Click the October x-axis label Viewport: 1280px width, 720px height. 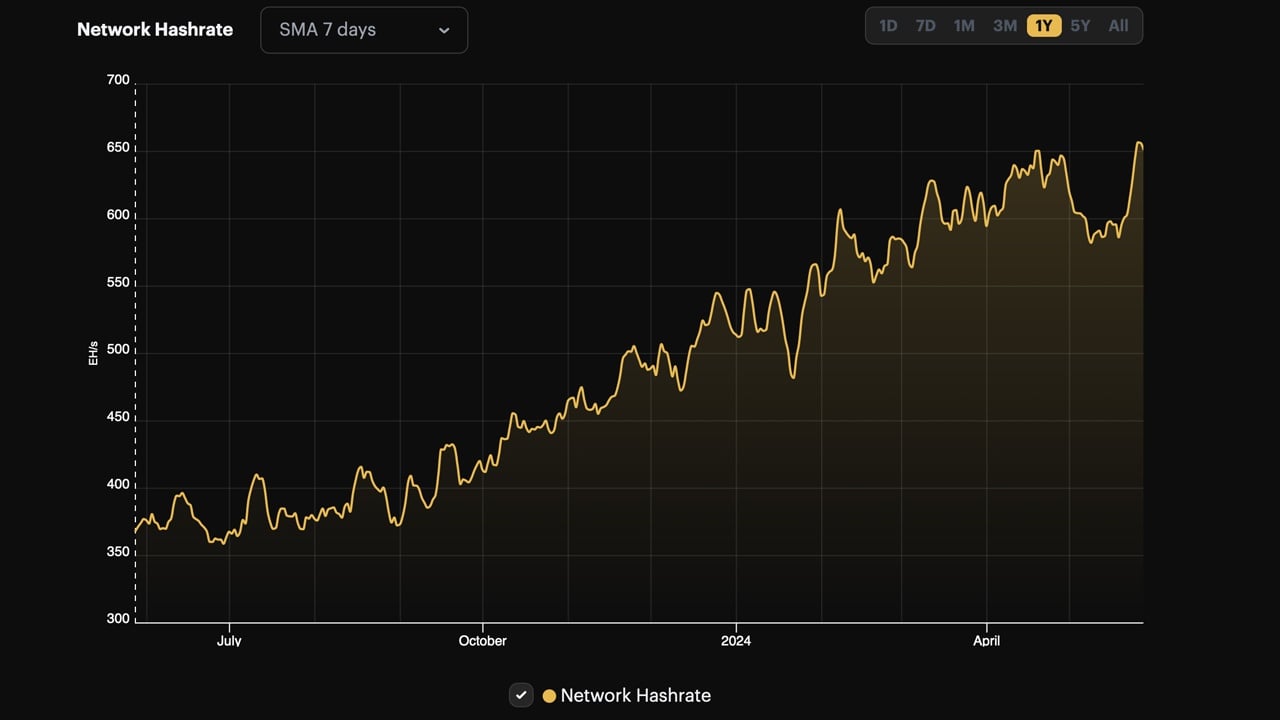coord(483,641)
